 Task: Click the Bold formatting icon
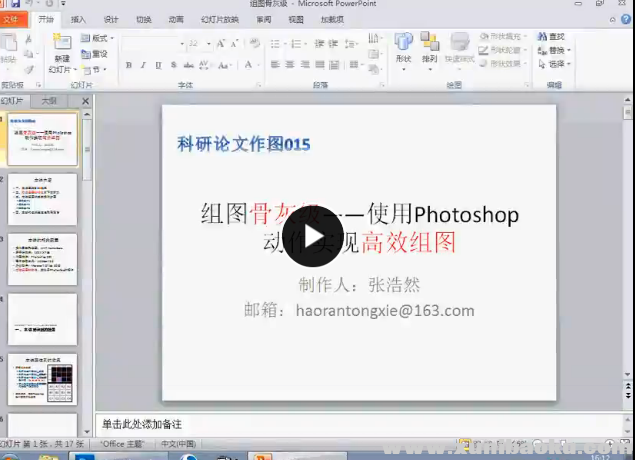(x=130, y=65)
